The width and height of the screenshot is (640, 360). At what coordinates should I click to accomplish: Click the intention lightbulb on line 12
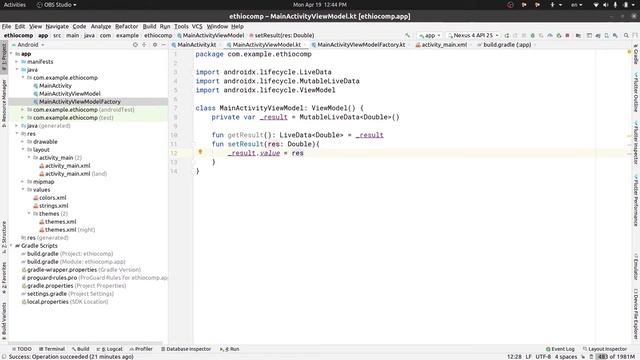(200, 152)
